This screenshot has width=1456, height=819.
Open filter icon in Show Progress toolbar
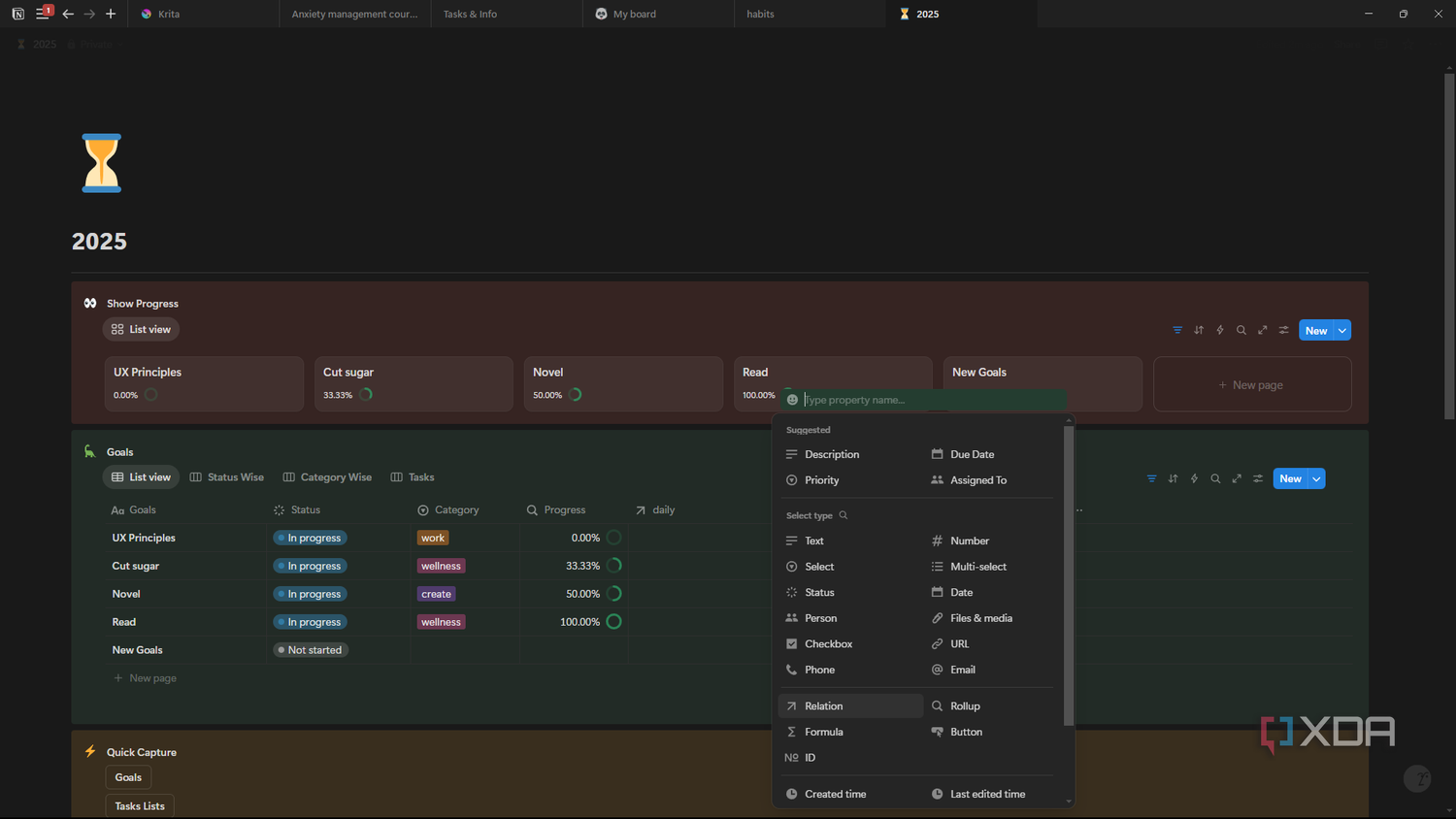point(1177,330)
